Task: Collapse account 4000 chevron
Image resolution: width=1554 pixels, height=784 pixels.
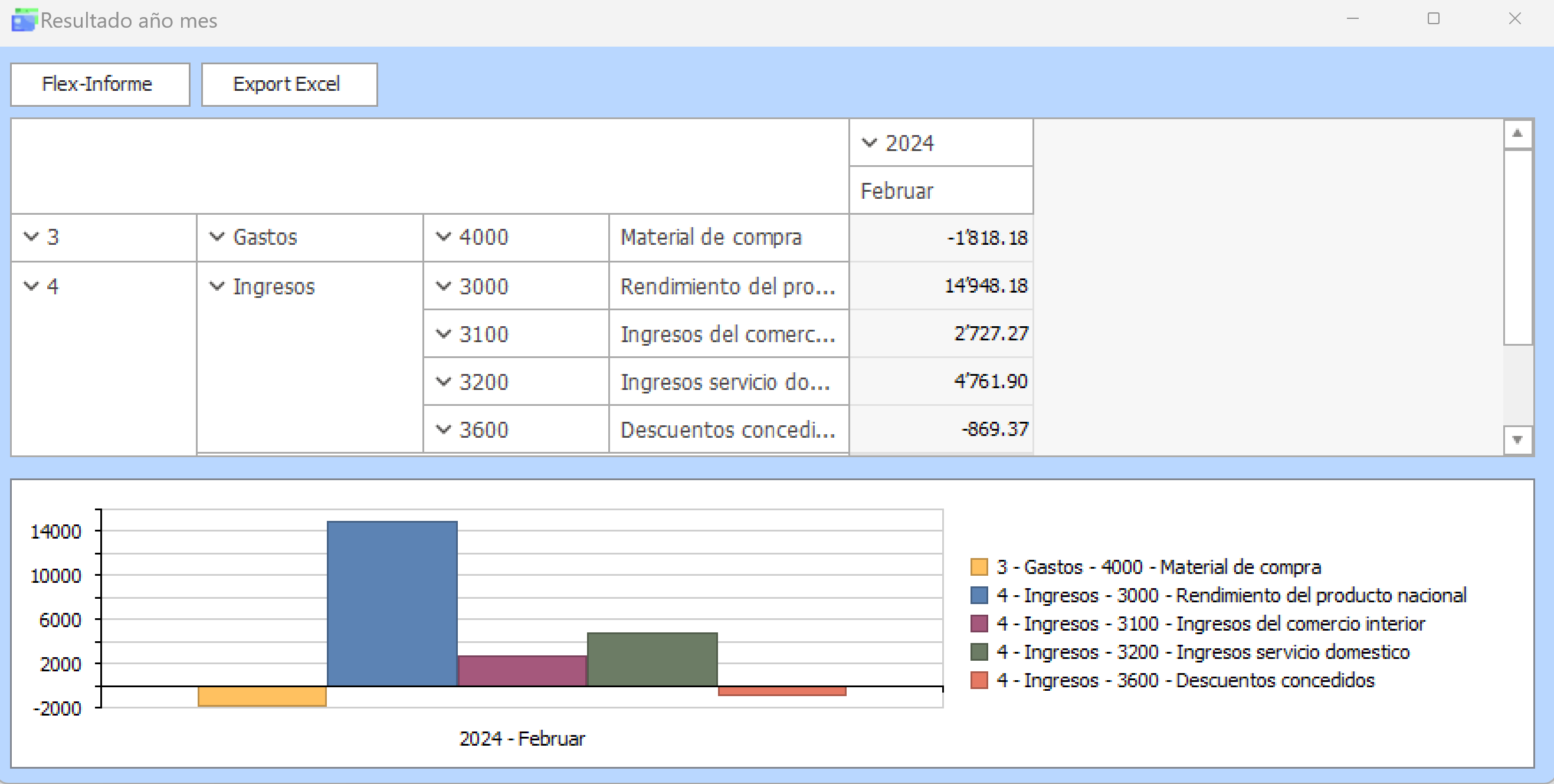Action: [x=444, y=237]
